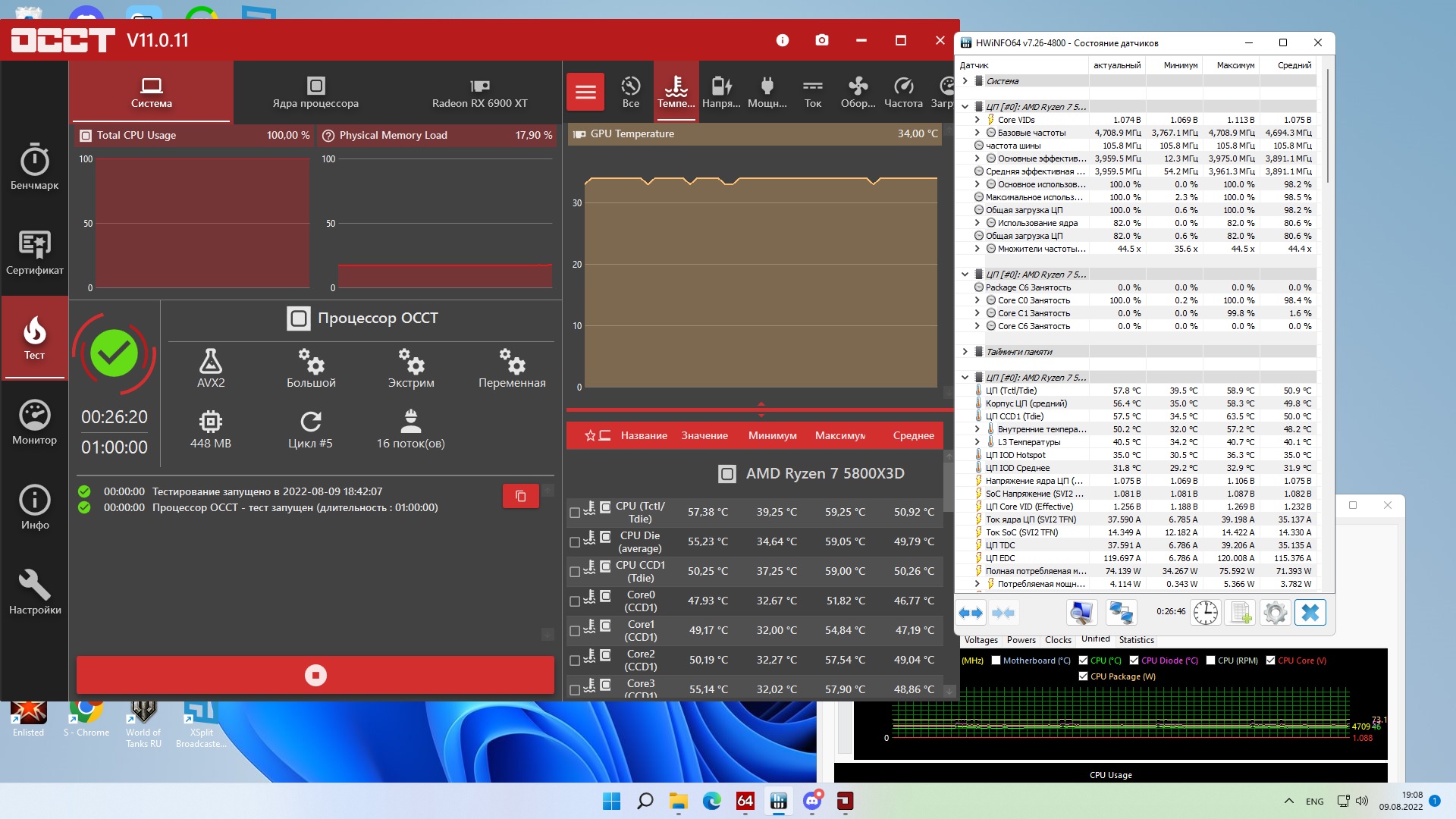Show the Напряжение voltage sensor filter
Screen dimensions: 1456x819
click(x=721, y=92)
